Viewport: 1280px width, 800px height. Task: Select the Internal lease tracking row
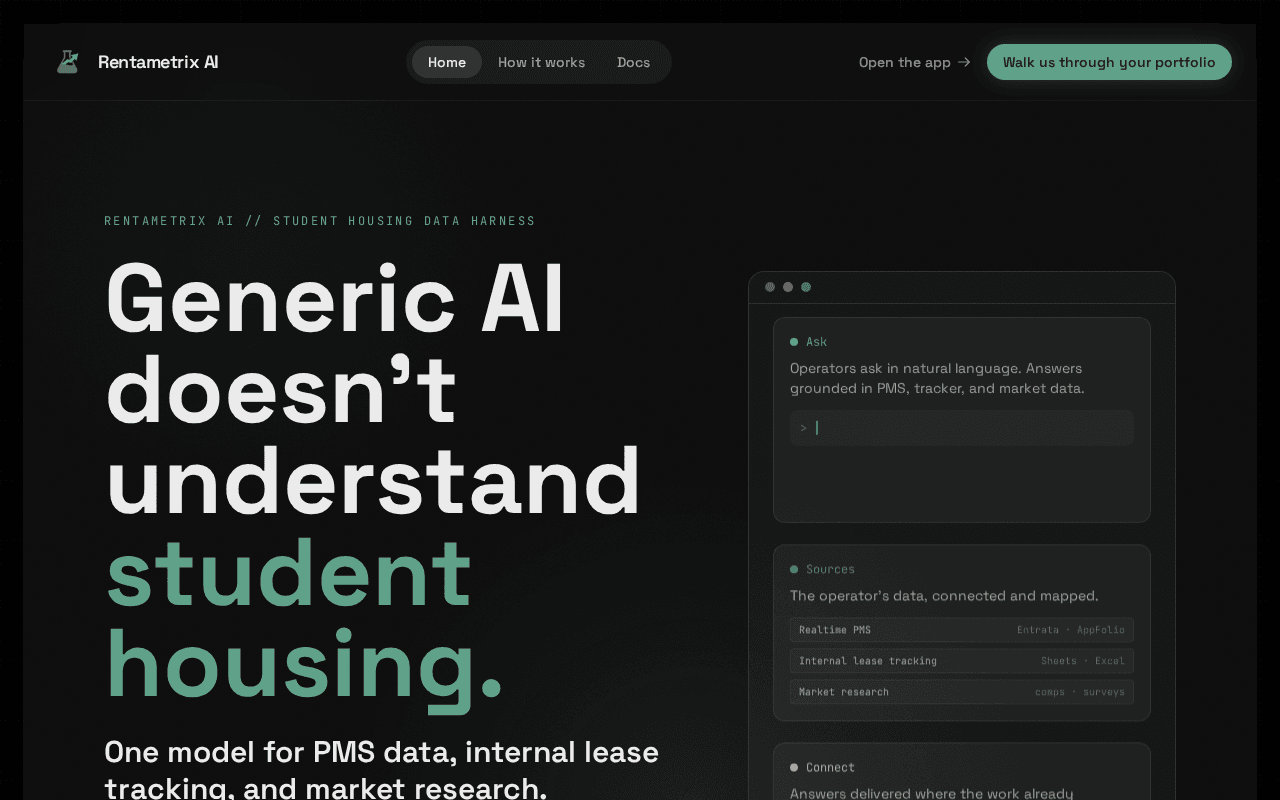pyautogui.click(x=962, y=661)
